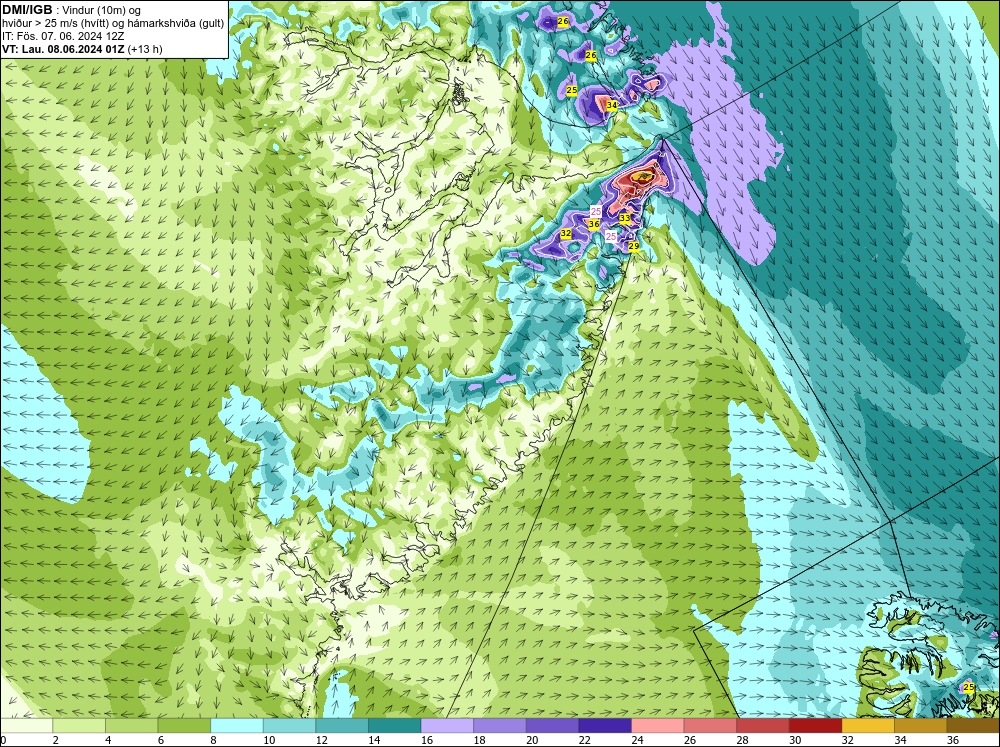Click the legend scale number 4
Screen dimensions: 1000x747
[x=108, y=740]
